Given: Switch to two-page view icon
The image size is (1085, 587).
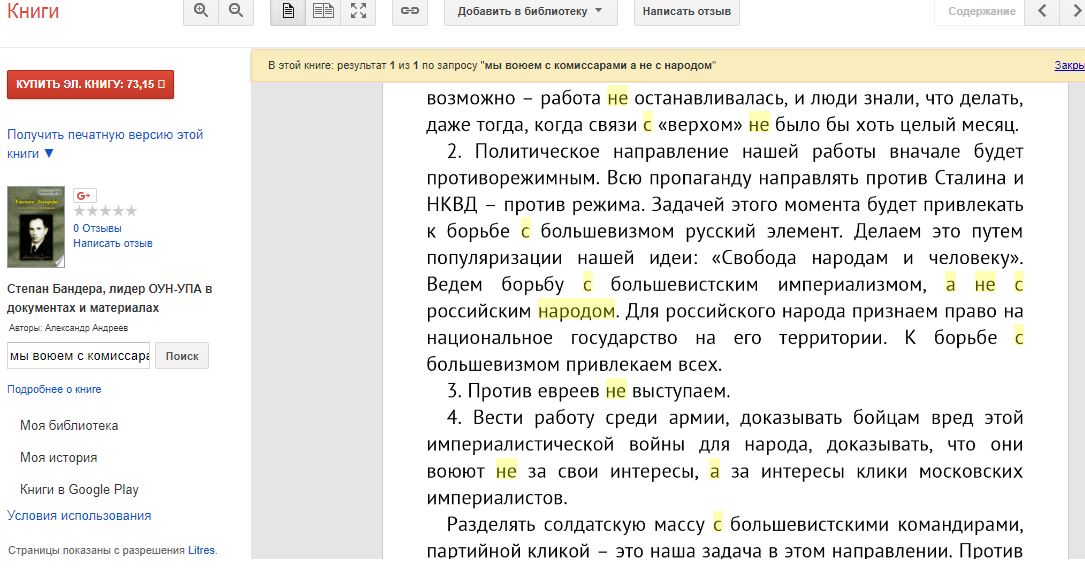Looking at the screenshot, I should pyautogui.click(x=323, y=11).
